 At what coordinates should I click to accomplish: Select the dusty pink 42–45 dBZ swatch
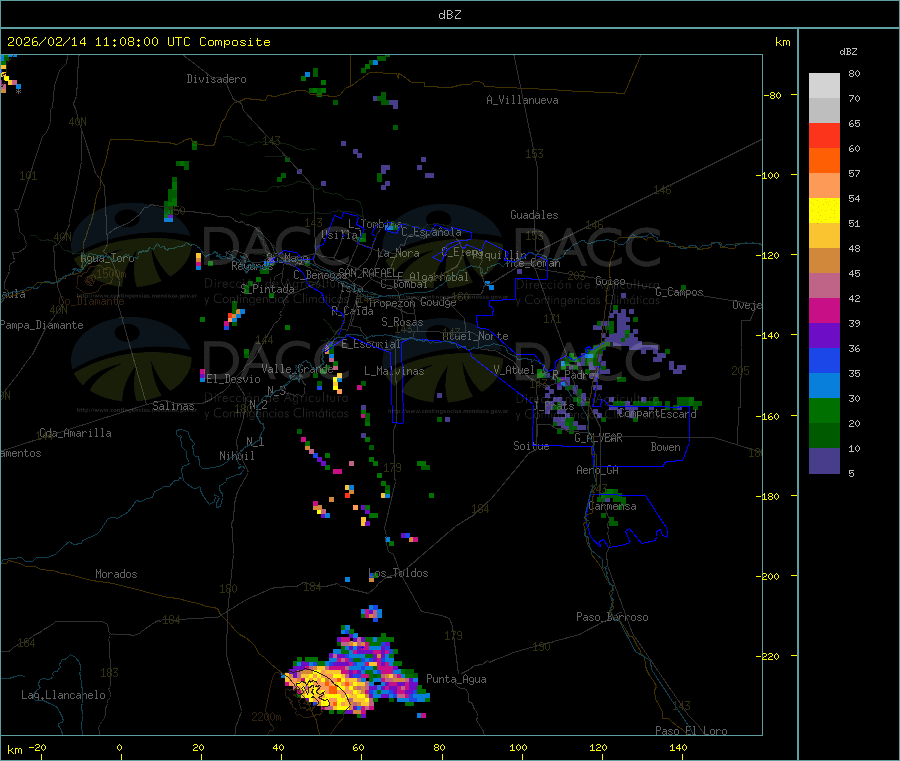(x=824, y=285)
